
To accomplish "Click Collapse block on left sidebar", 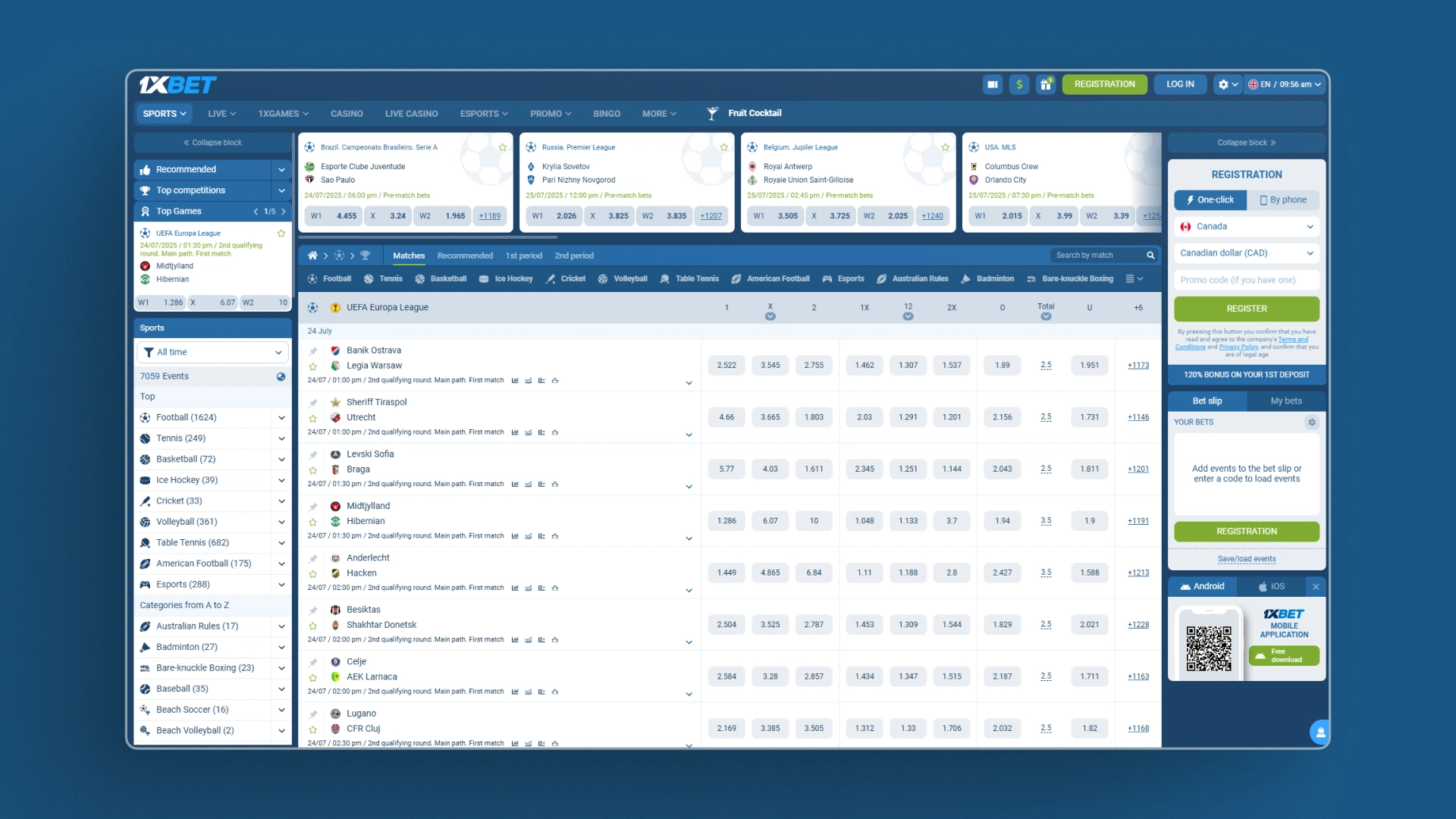I will click(x=212, y=143).
